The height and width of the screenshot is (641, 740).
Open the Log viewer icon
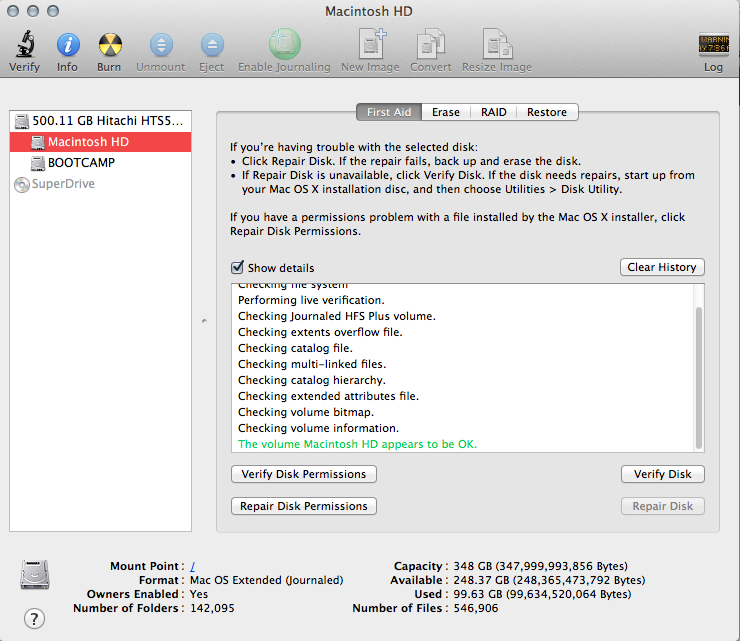tap(713, 44)
